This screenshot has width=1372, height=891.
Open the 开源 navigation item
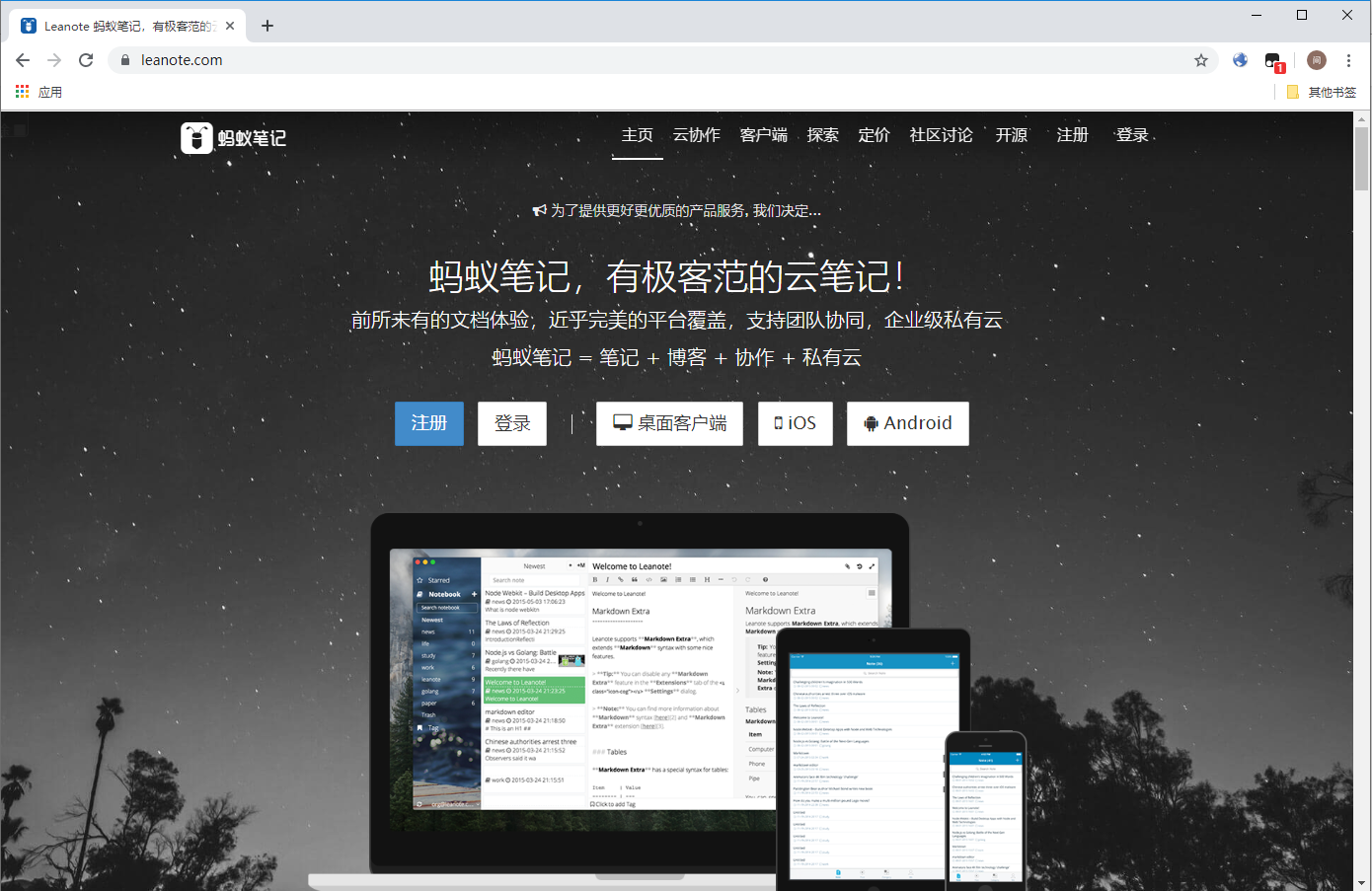coord(1012,135)
